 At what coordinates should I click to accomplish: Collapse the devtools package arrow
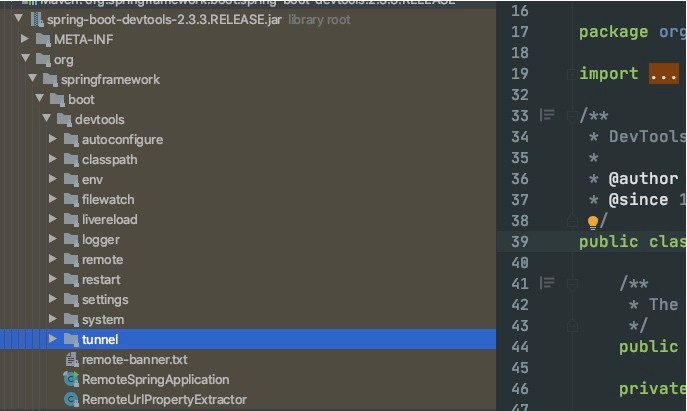point(46,119)
